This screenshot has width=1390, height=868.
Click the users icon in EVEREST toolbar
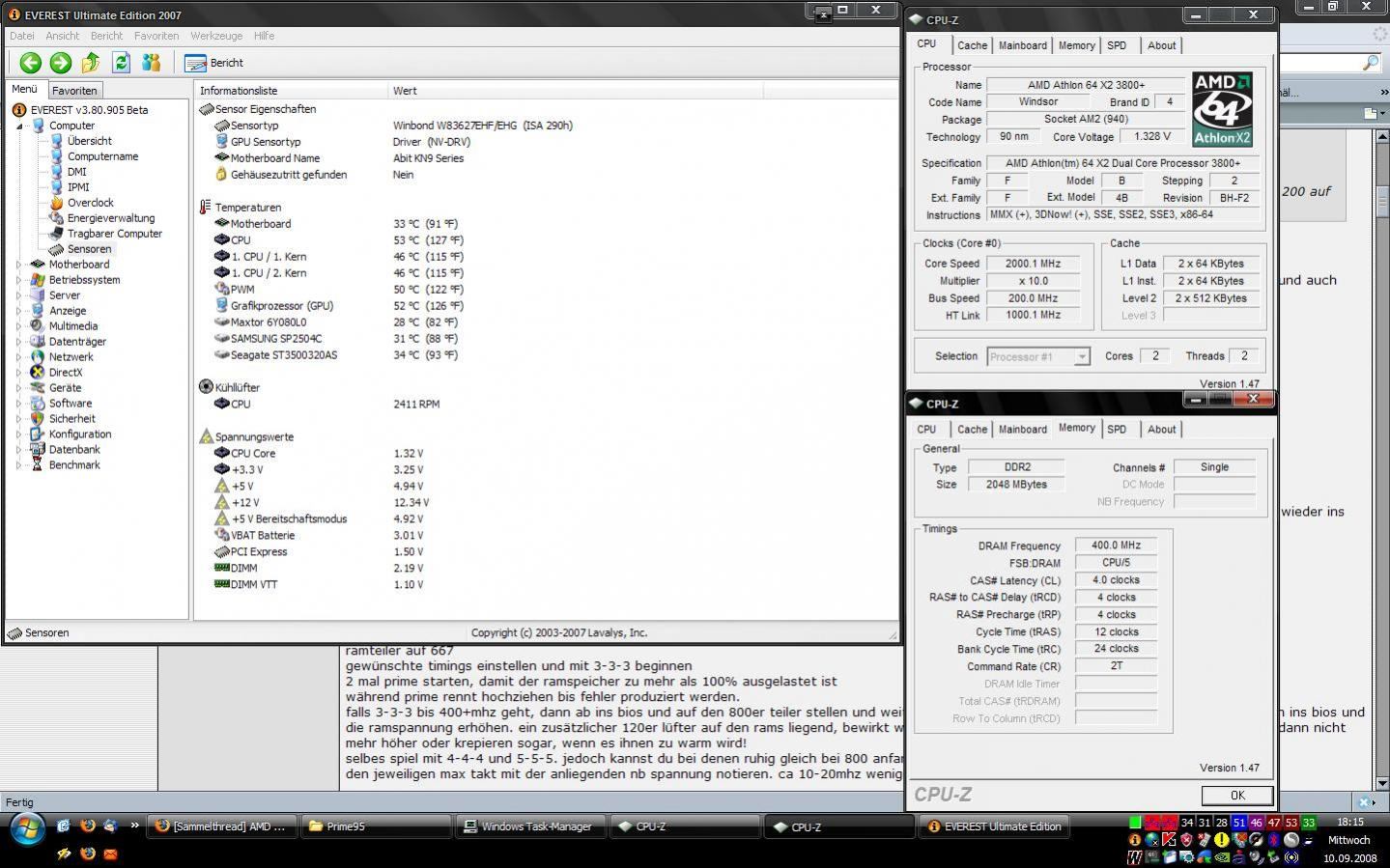pyautogui.click(x=151, y=63)
